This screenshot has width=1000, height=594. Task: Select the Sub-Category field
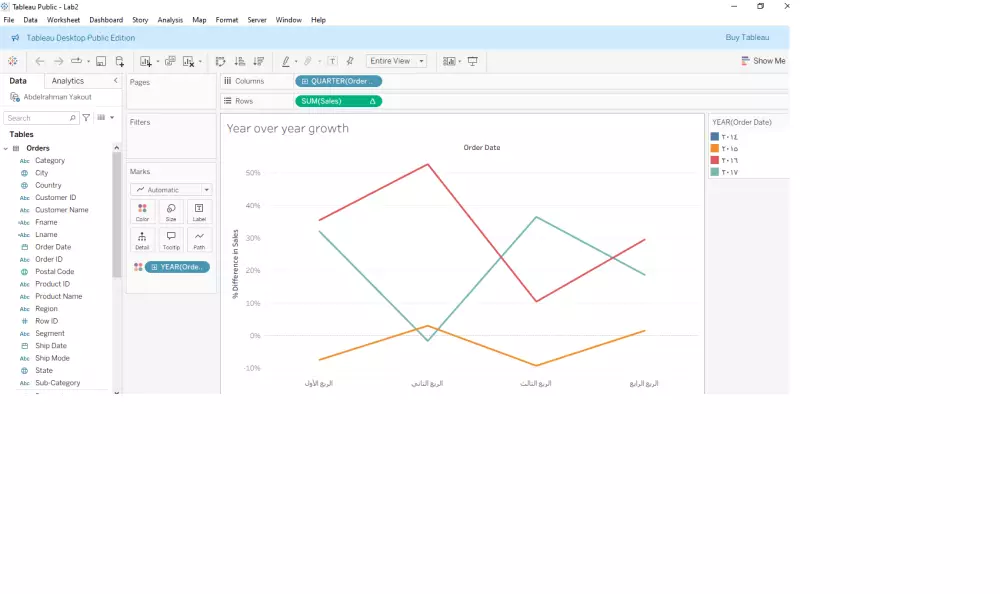click(x=57, y=383)
